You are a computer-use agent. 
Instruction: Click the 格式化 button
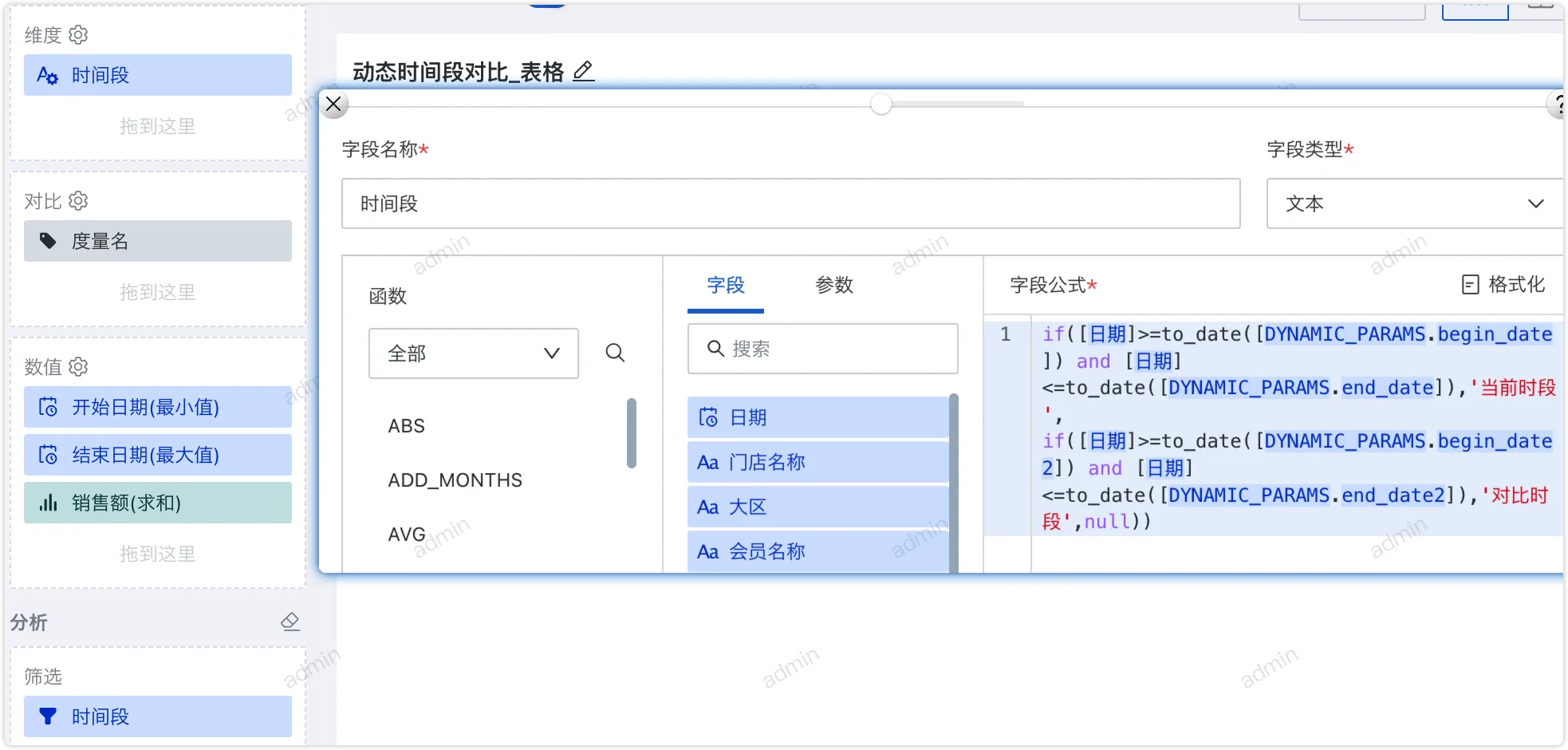pyautogui.click(x=1503, y=284)
